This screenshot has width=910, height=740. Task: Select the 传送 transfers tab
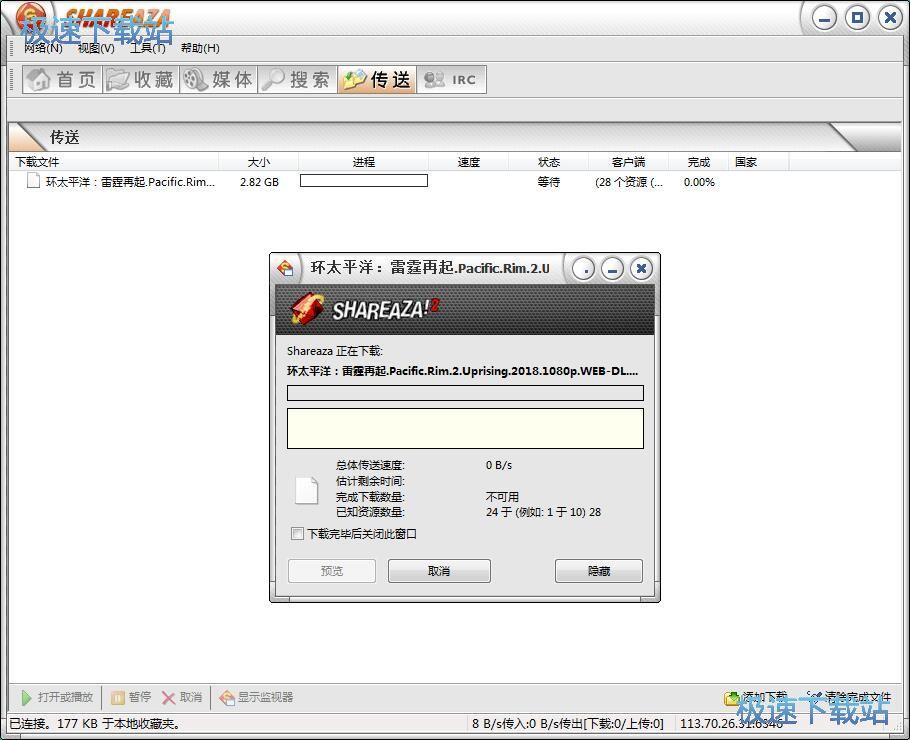[377, 80]
